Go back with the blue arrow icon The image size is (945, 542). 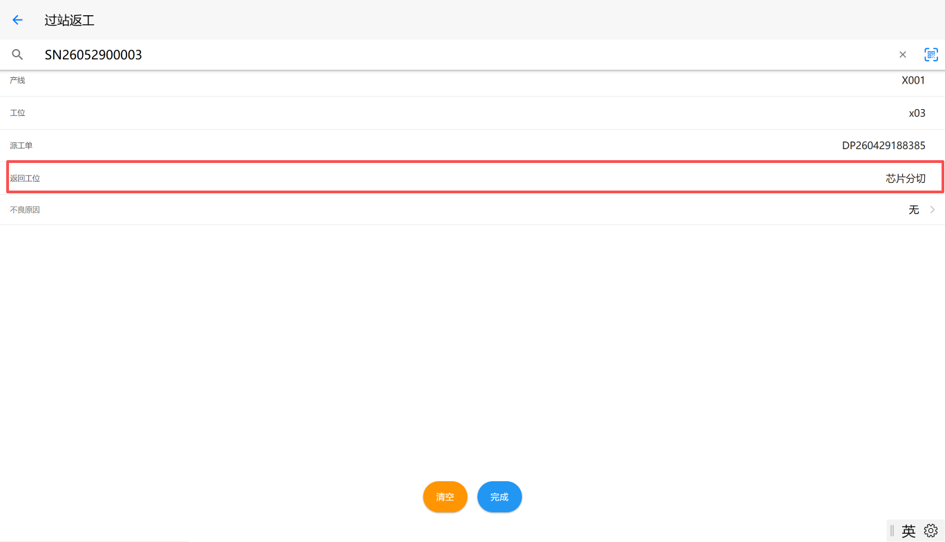click(17, 20)
